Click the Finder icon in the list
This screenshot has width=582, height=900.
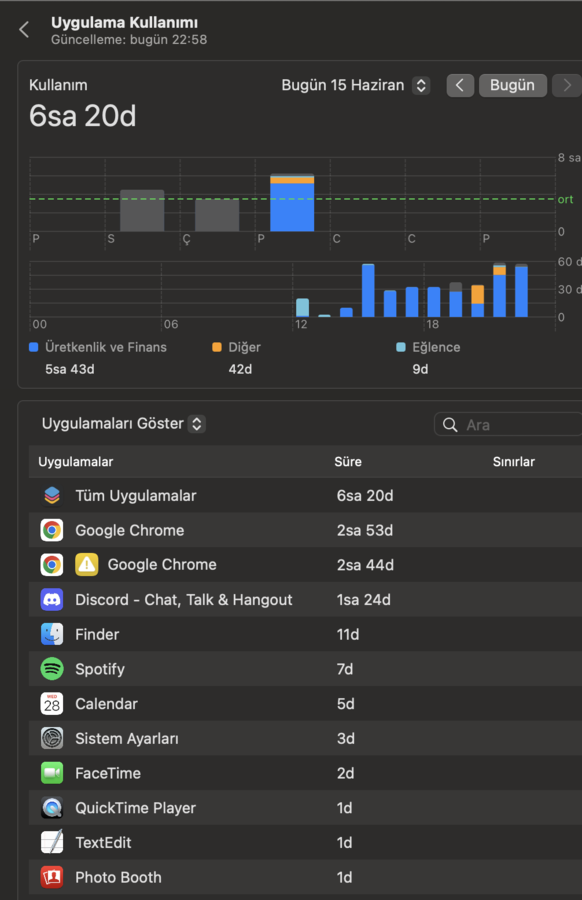tap(52, 634)
